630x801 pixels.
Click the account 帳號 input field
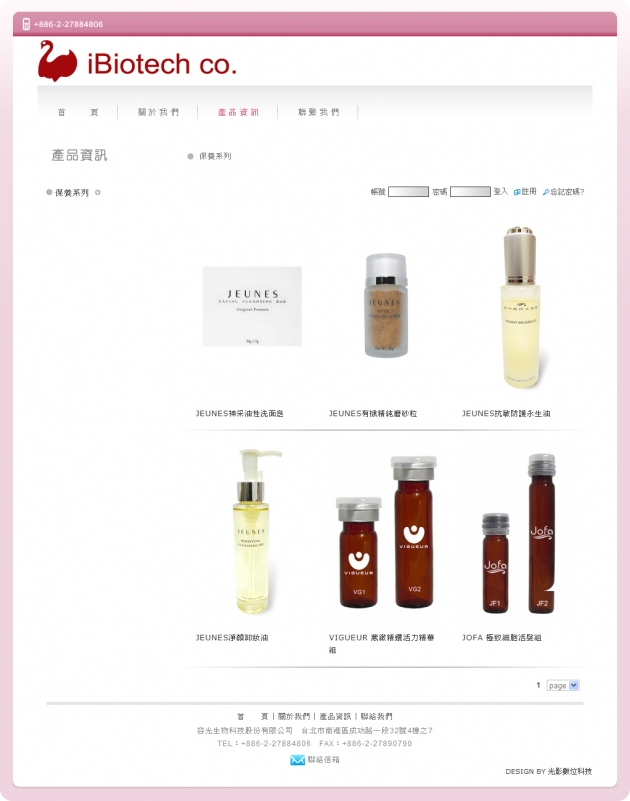tap(408, 192)
